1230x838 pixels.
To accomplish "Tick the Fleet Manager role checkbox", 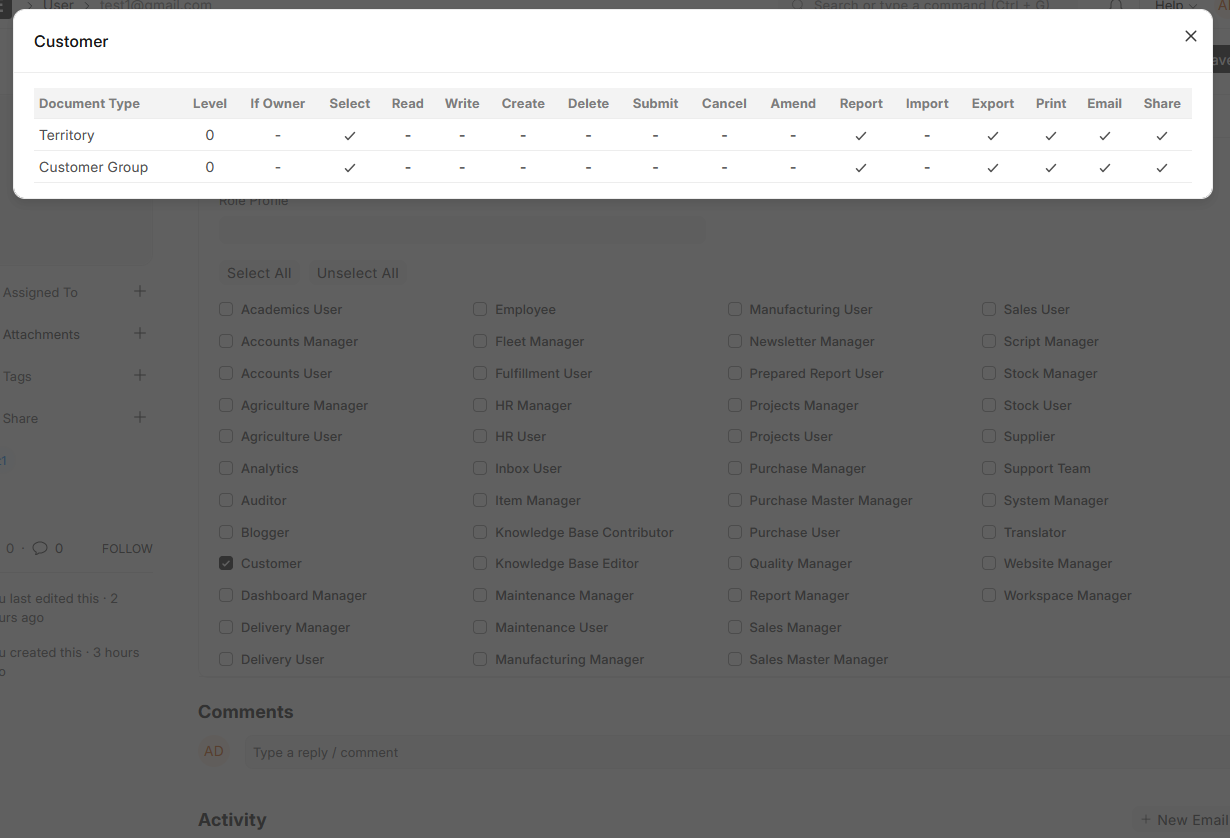I will pyautogui.click(x=480, y=342).
